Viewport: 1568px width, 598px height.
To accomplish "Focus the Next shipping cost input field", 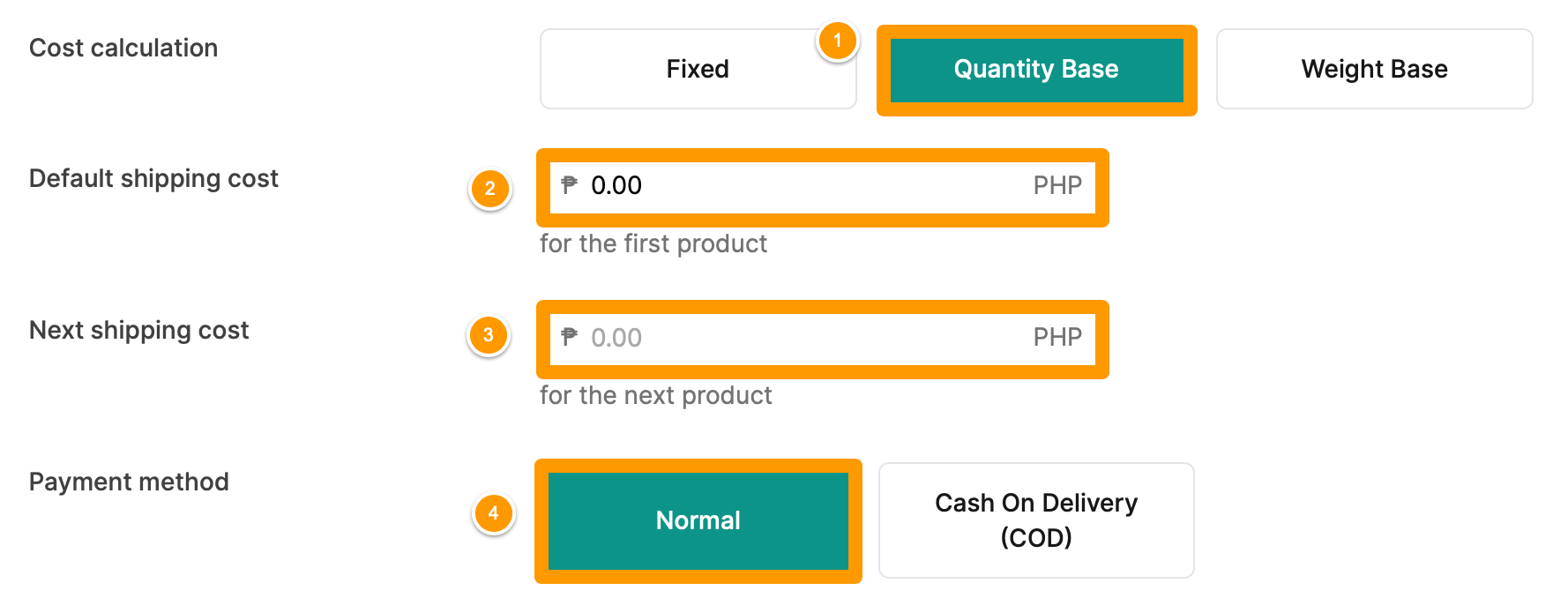I will click(822, 339).
